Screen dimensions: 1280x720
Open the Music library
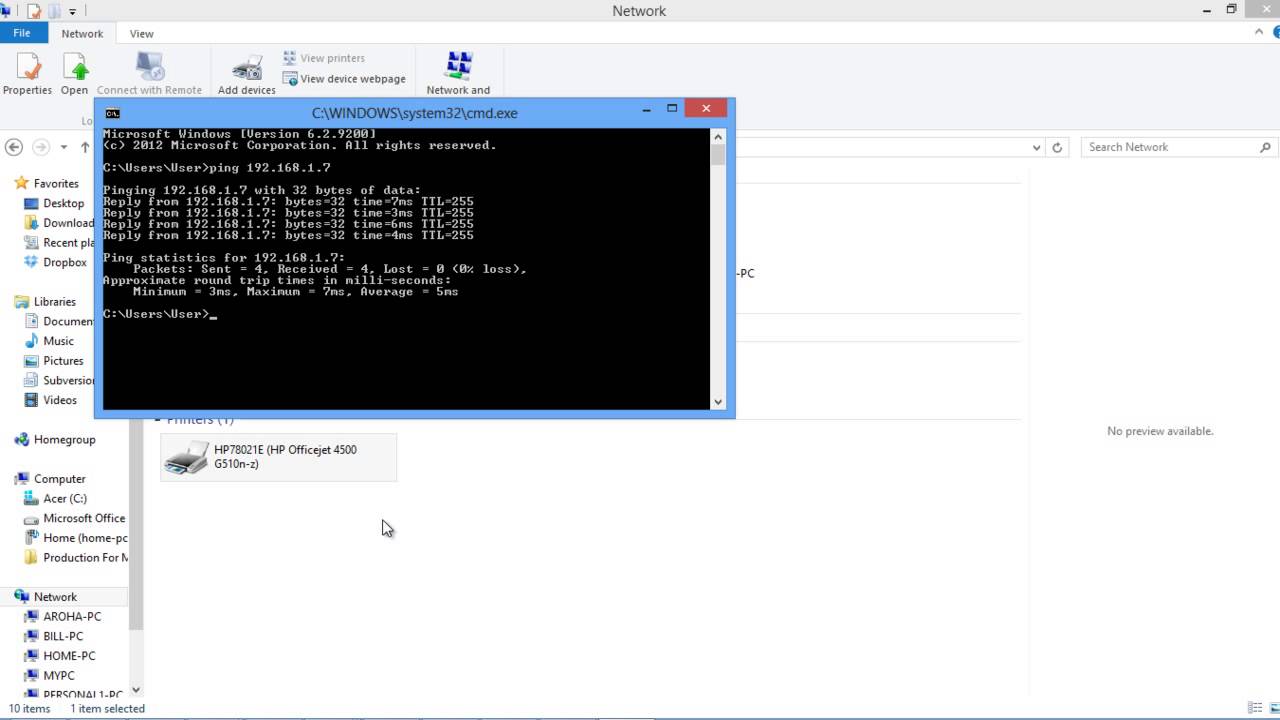(x=58, y=341)
